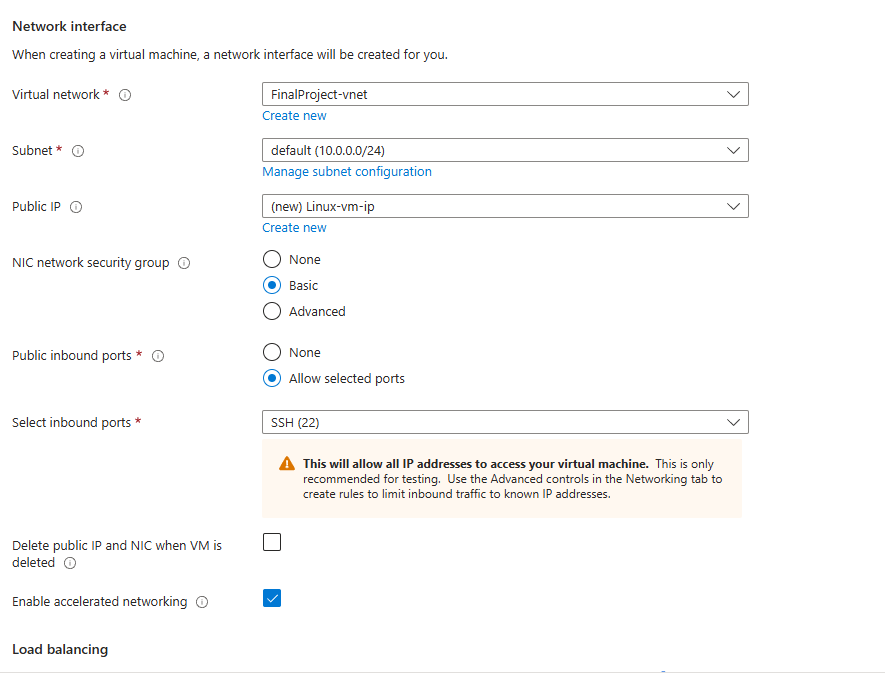Open the FinalProject-vnet virtual network dropdown

tap(505, 94)
